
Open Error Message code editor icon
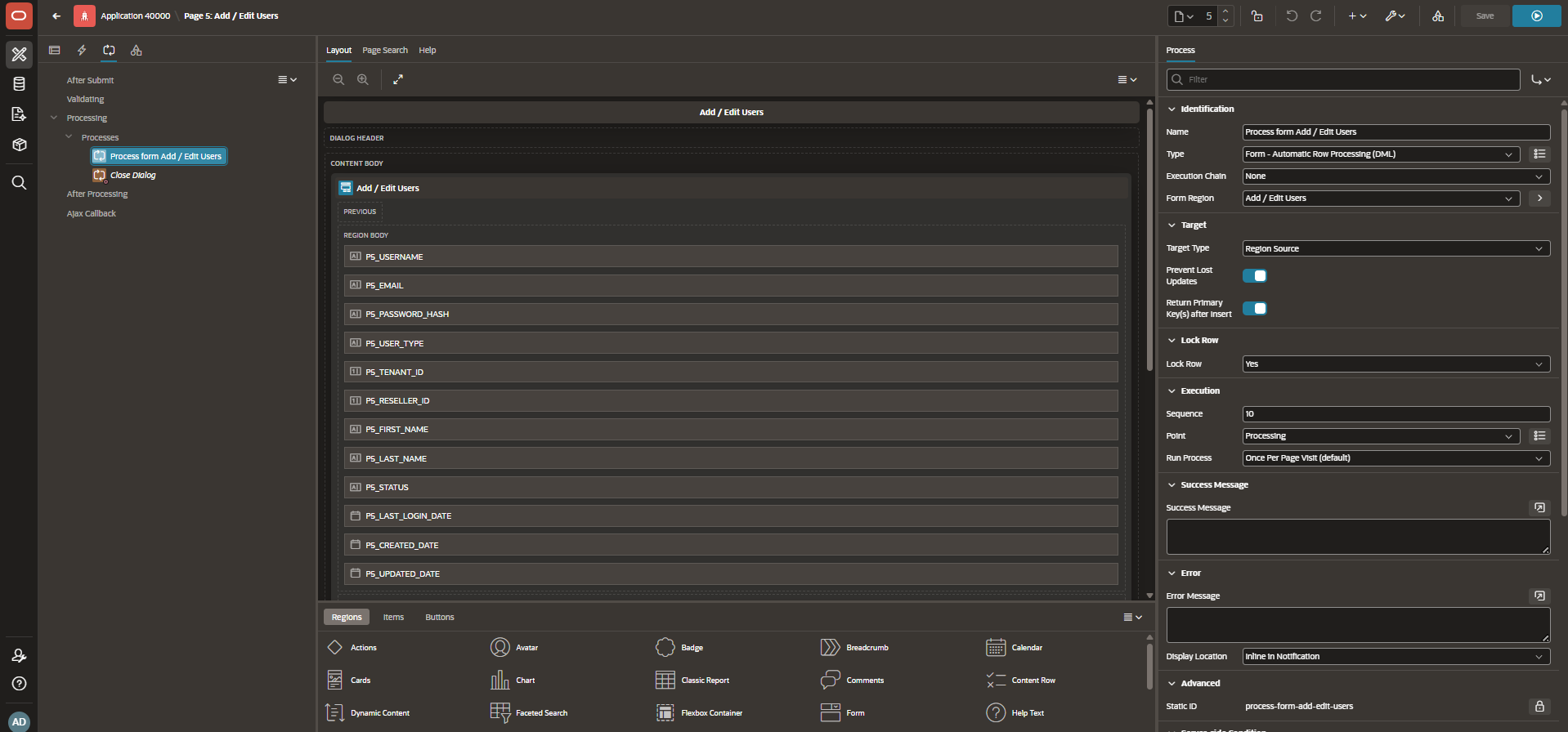pyautogui.click(x=1539, y=596)
